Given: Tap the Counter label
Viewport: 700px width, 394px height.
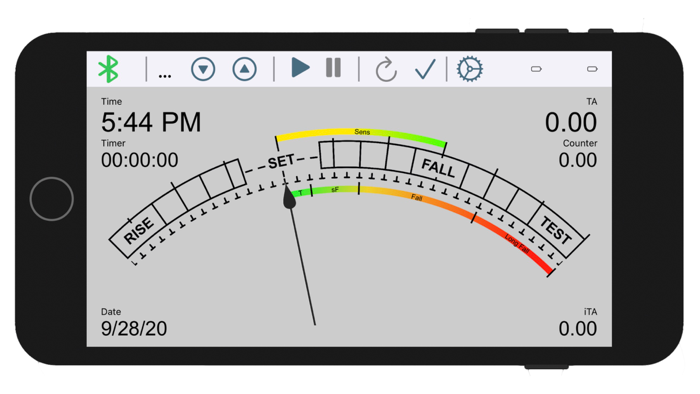Looking at the screenshot, I should [x=580, y=143].
